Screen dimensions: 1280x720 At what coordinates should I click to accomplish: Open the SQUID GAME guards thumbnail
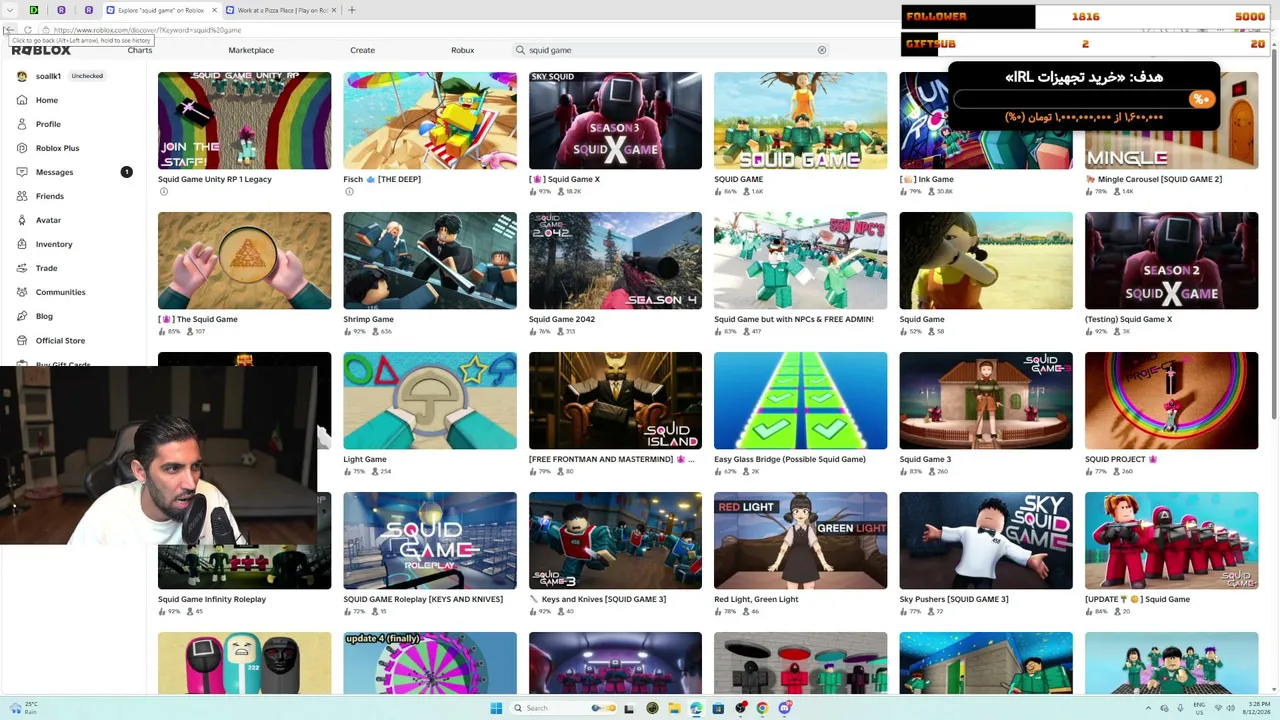click(800, 120)
